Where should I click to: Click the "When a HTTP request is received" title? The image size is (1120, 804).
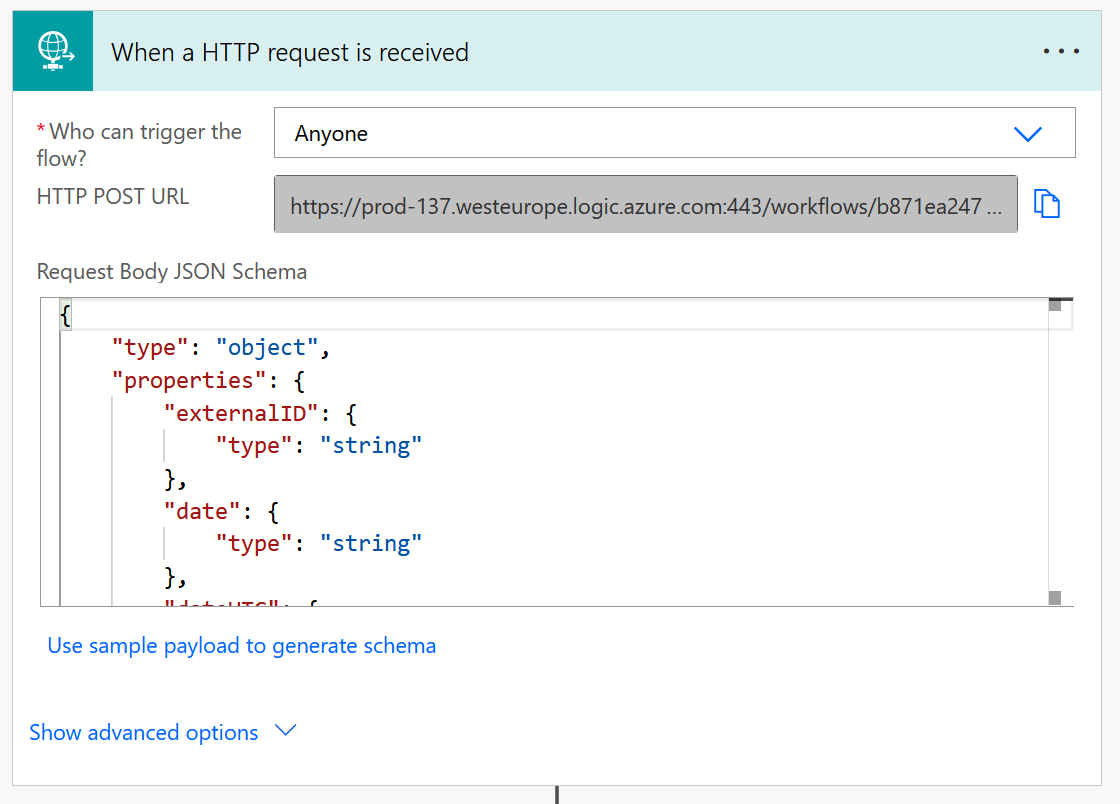[290, 52]
